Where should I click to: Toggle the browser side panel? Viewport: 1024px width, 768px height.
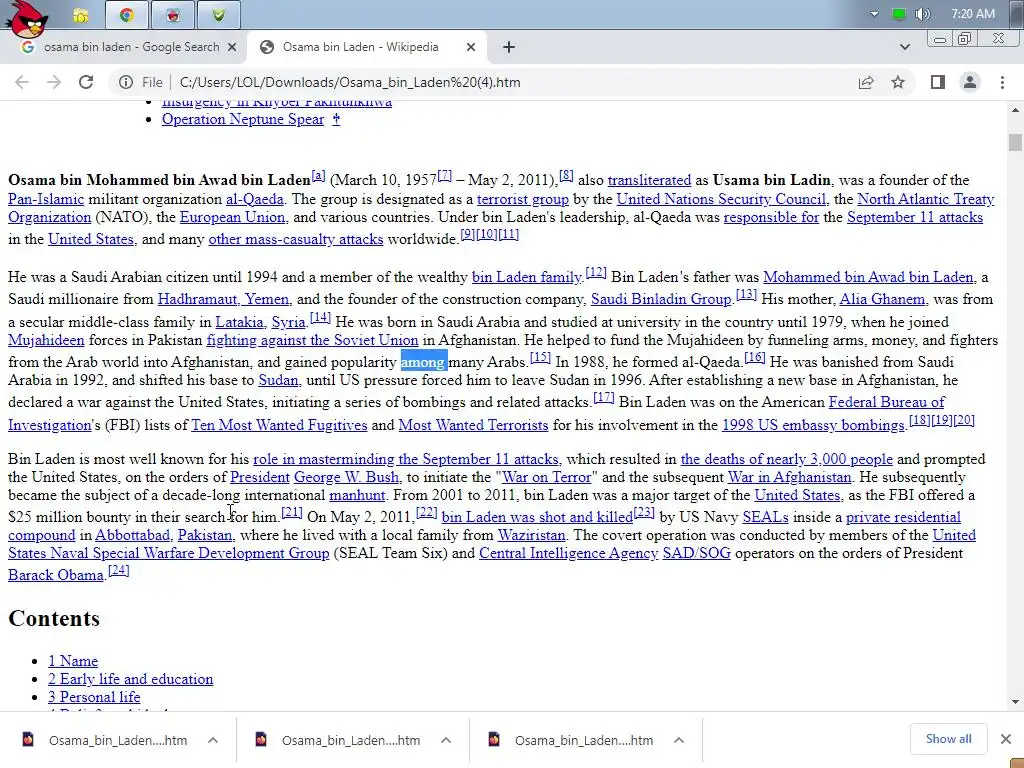click(x=938, y=82)
